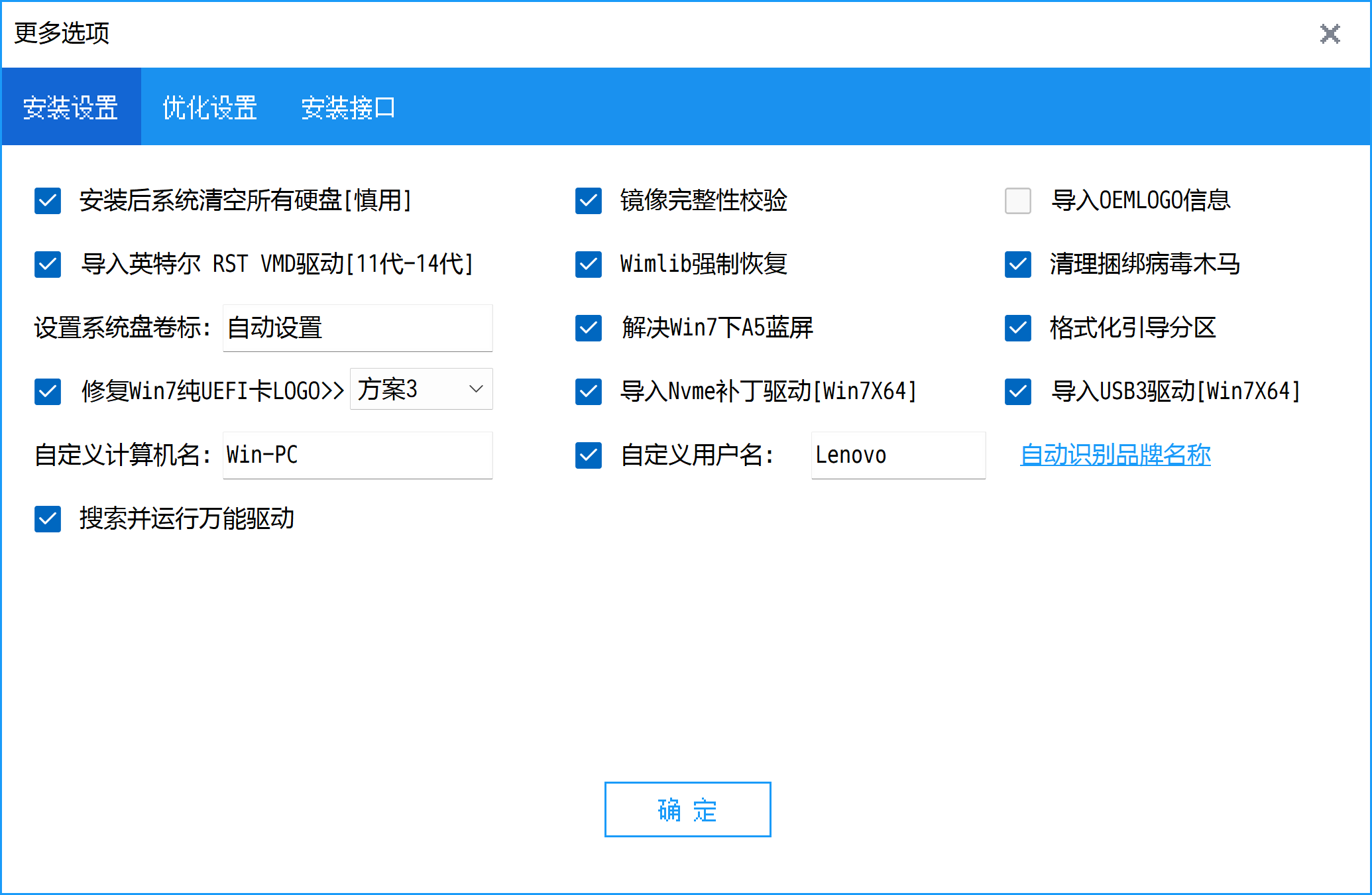
Task: Uncheck 解决Win7下A5蓝屏 option
Action: tap(589, 328)
